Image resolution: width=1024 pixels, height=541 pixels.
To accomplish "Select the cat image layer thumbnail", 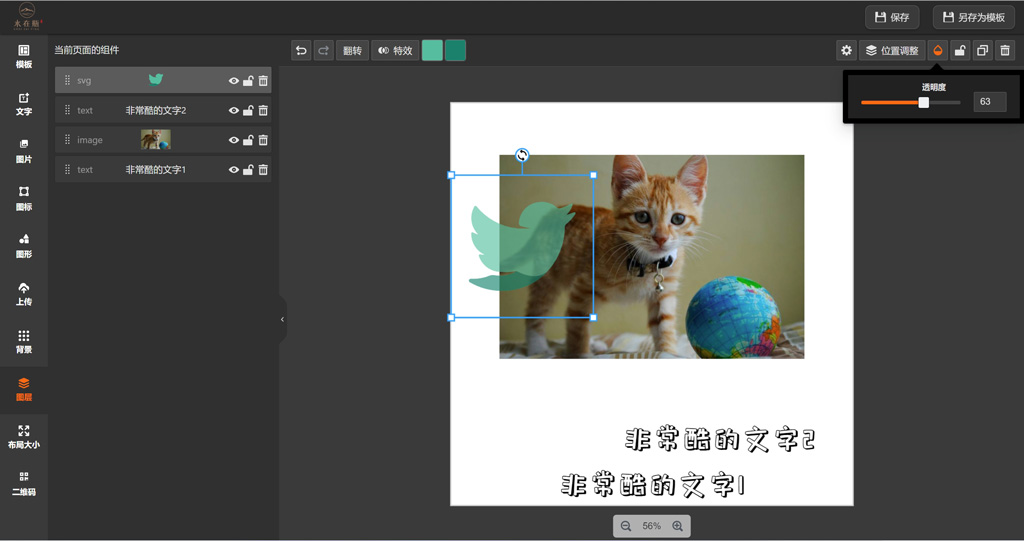I will [155, 139].
